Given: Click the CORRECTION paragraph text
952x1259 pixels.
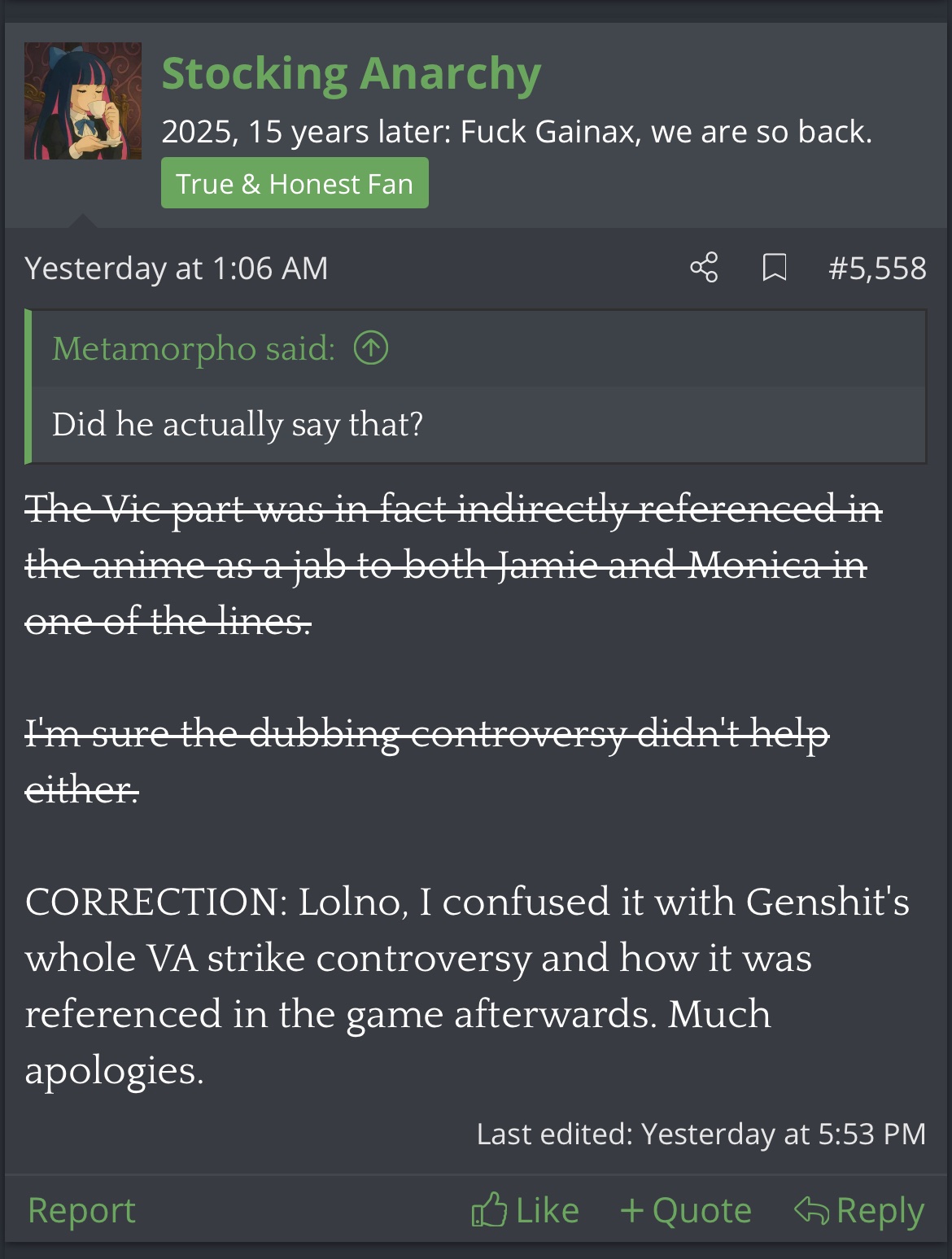Looking at the screenshot, I should (x=466, y=986).
